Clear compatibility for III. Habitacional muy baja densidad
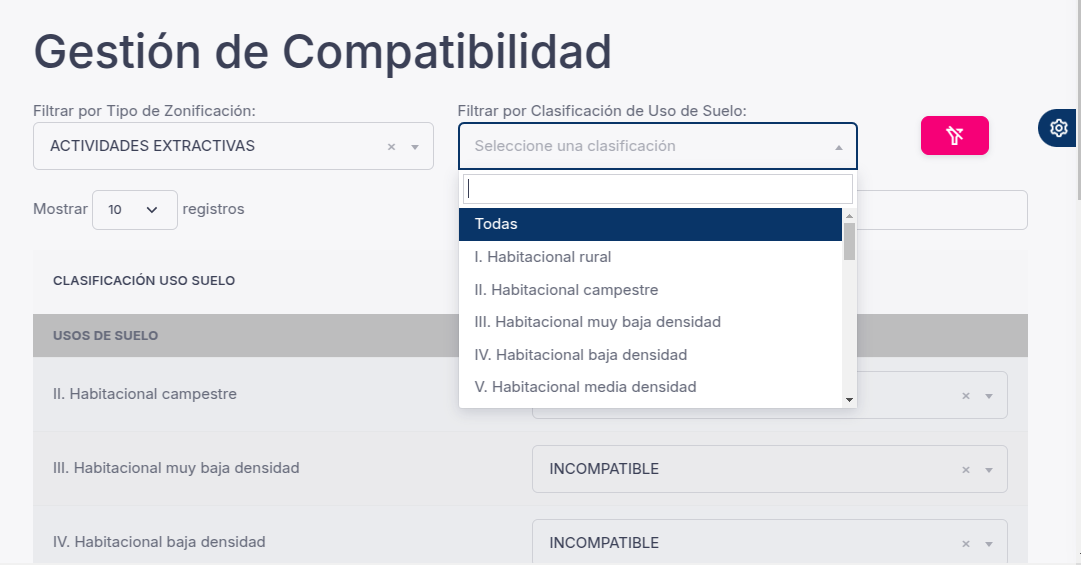The image size is (1081, 565). 966,470
